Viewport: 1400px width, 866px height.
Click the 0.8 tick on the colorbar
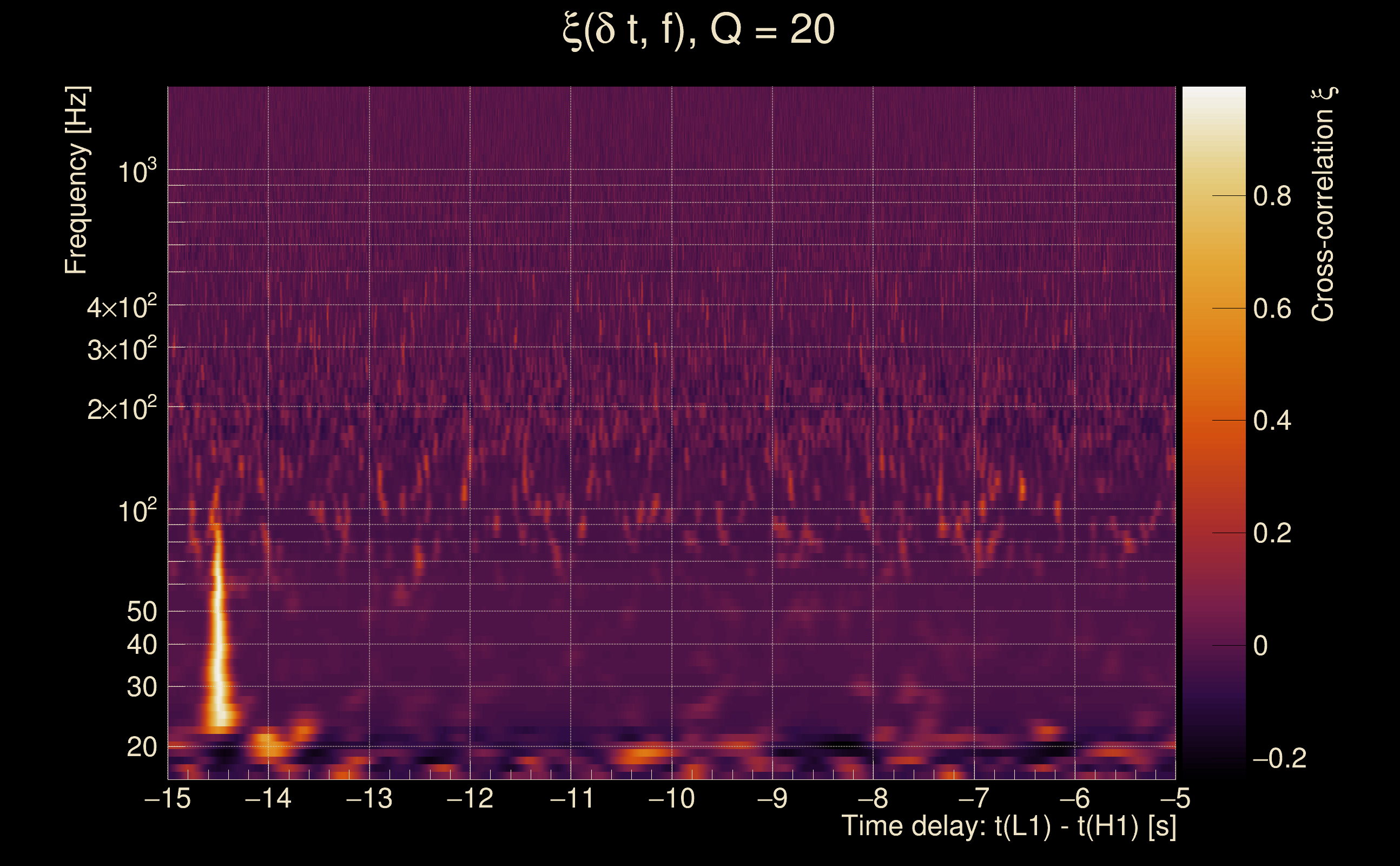click(1272, 196)
